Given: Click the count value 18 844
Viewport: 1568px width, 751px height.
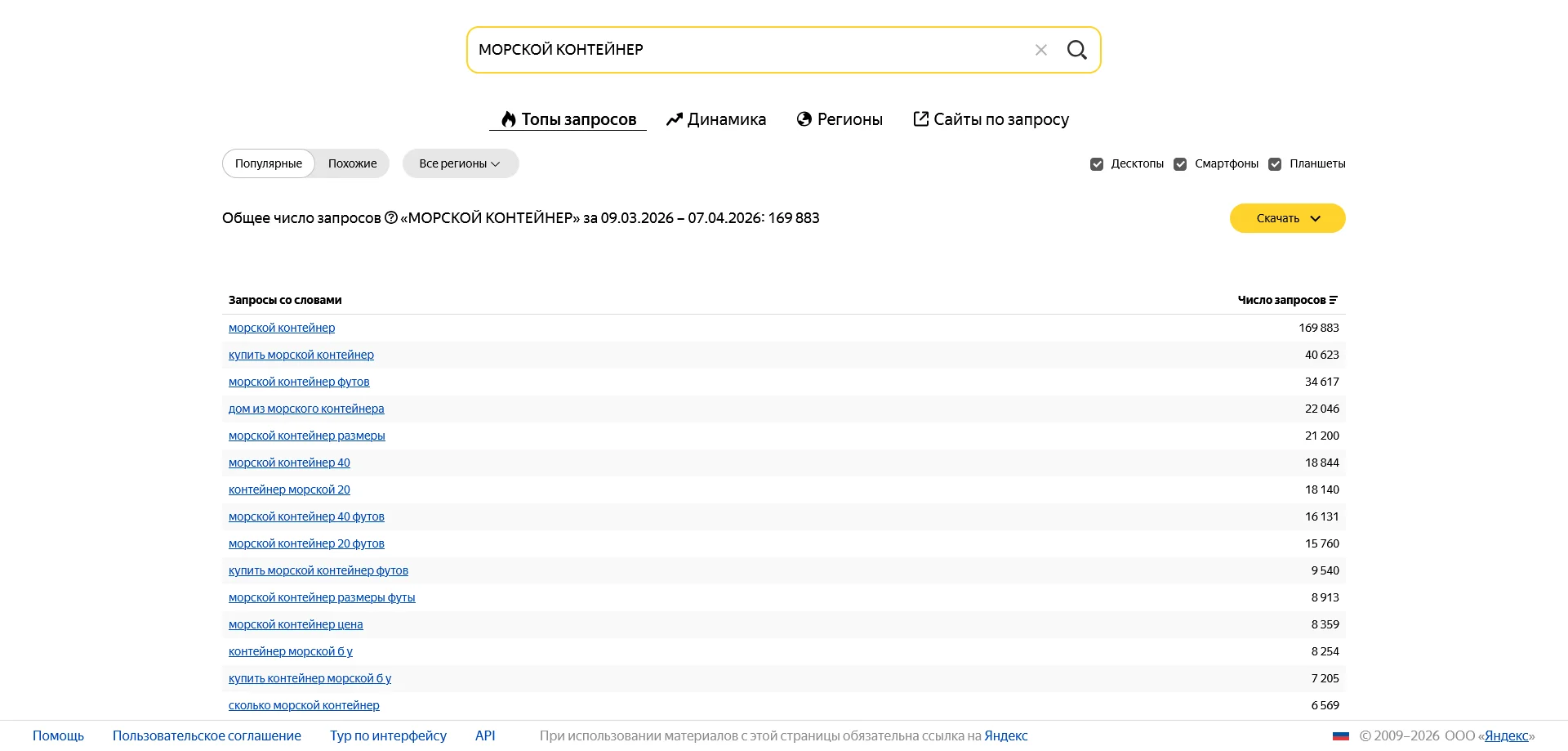Looking at the screenshot, I should click(x=1322, y=463).
